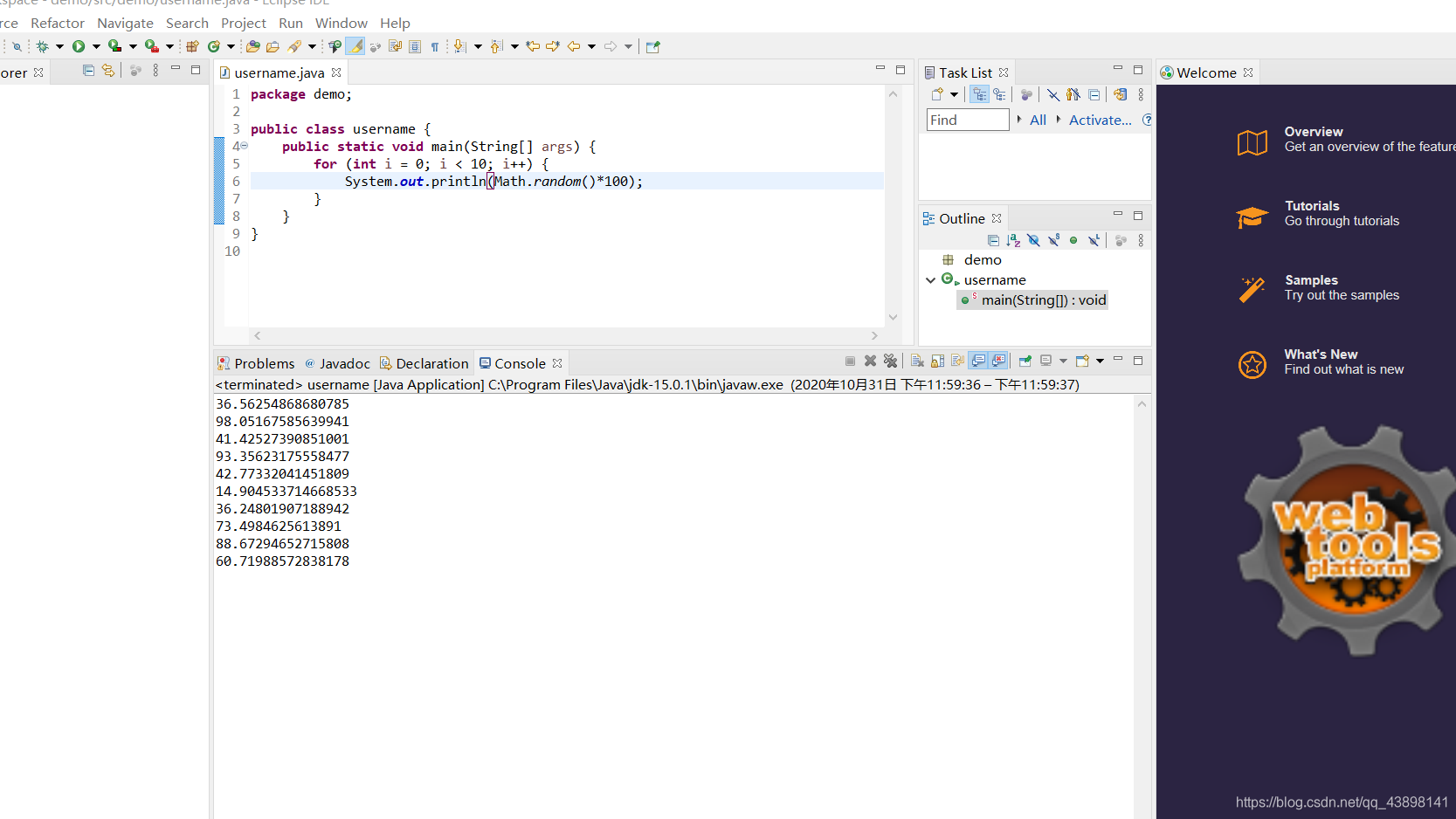This screenshot has width=1456, height=819.
Task: Toggle Word Wrap icon in main toolbar
Action: click(395, 46)
